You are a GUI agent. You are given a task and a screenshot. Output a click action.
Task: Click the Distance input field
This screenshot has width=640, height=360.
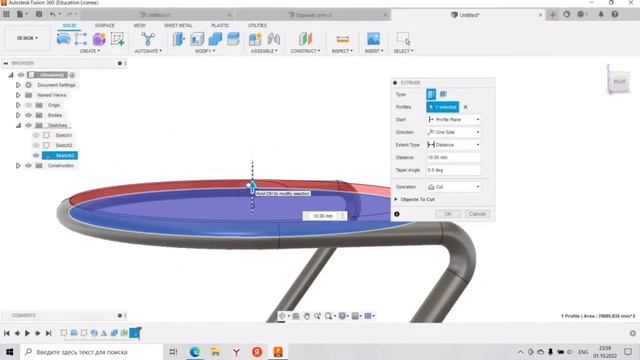(x=453, y=158)
